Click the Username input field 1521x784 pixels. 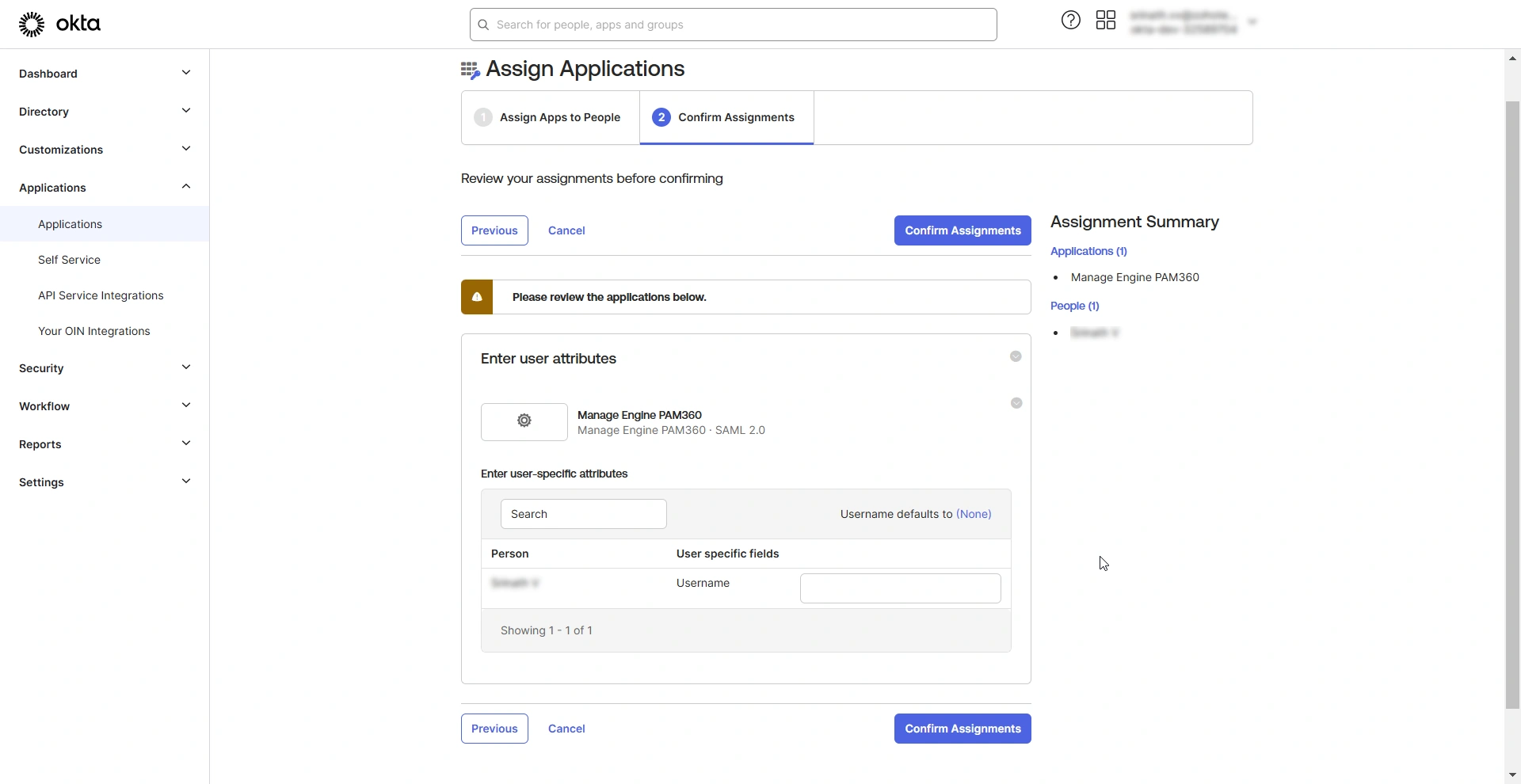(900, 588)
